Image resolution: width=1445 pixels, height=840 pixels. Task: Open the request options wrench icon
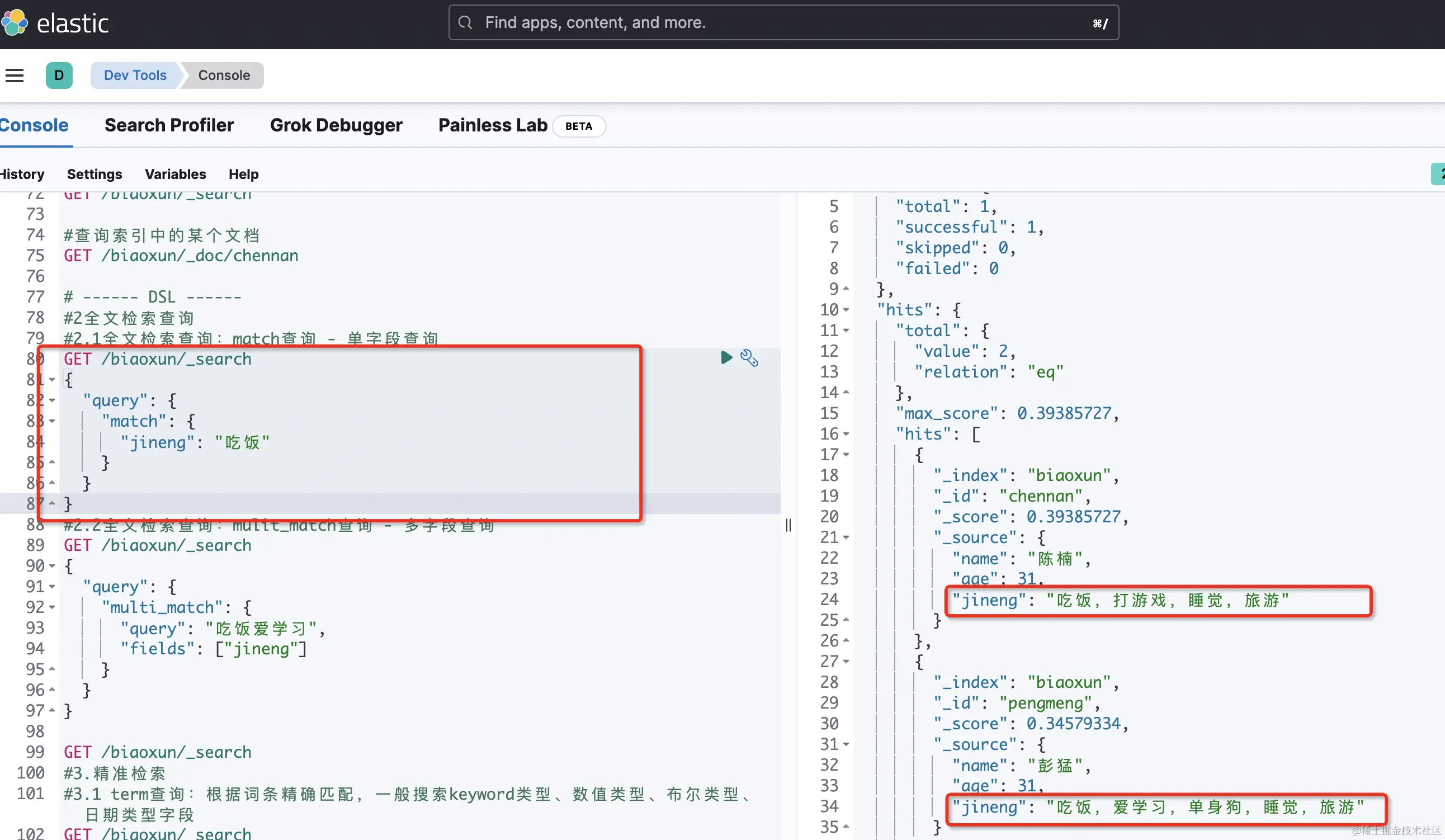pos(750,358)
